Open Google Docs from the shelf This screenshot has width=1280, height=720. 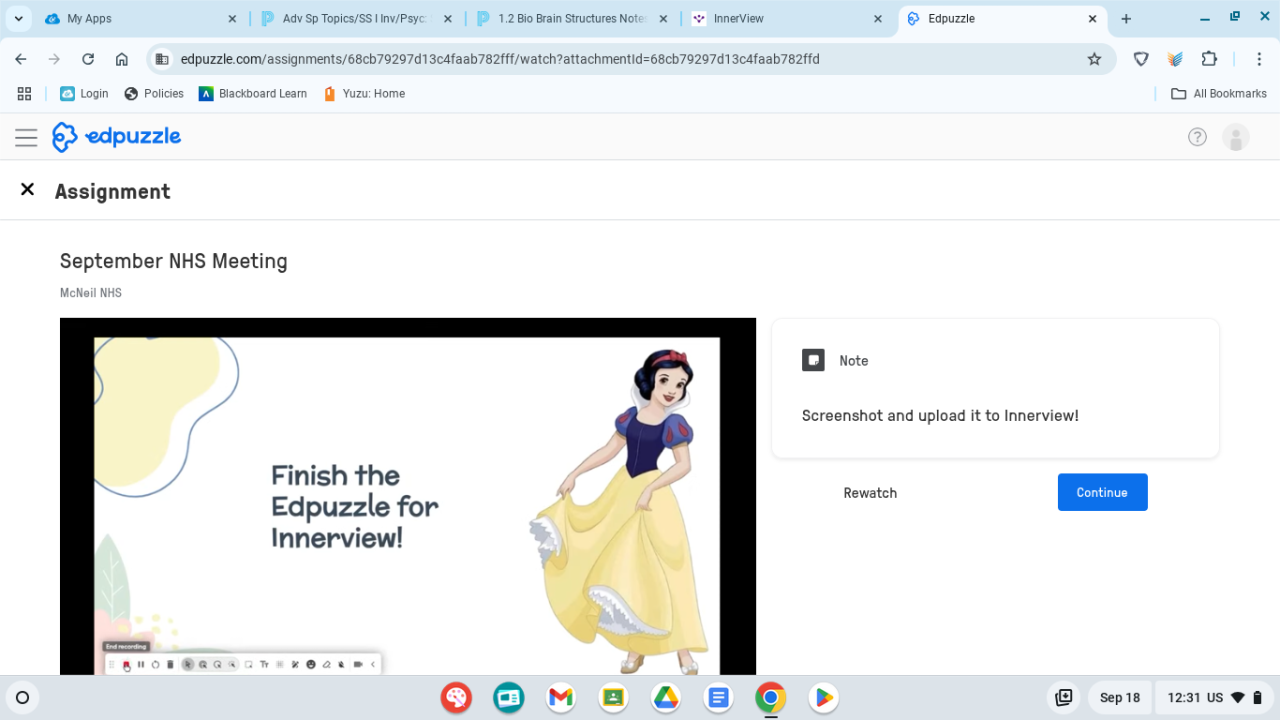point(718,697)
